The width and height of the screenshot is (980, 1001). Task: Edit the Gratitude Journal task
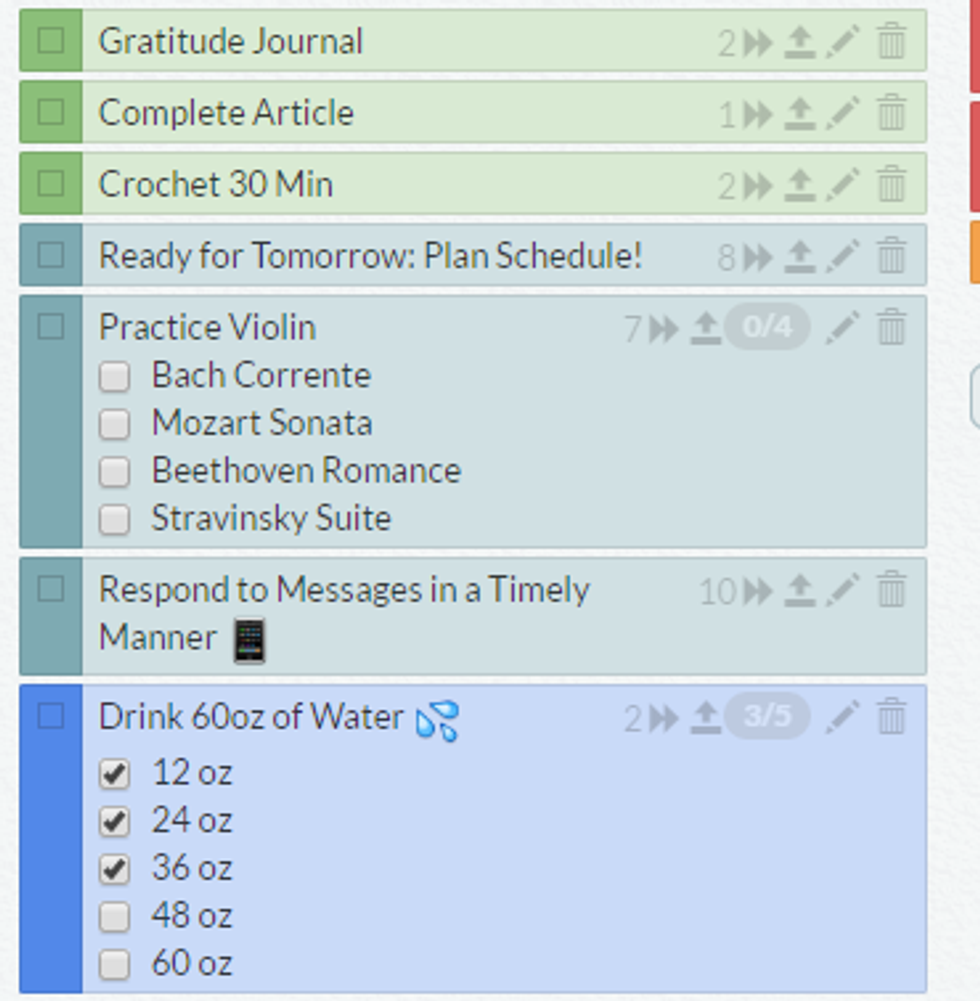click(x=843, y=42)
